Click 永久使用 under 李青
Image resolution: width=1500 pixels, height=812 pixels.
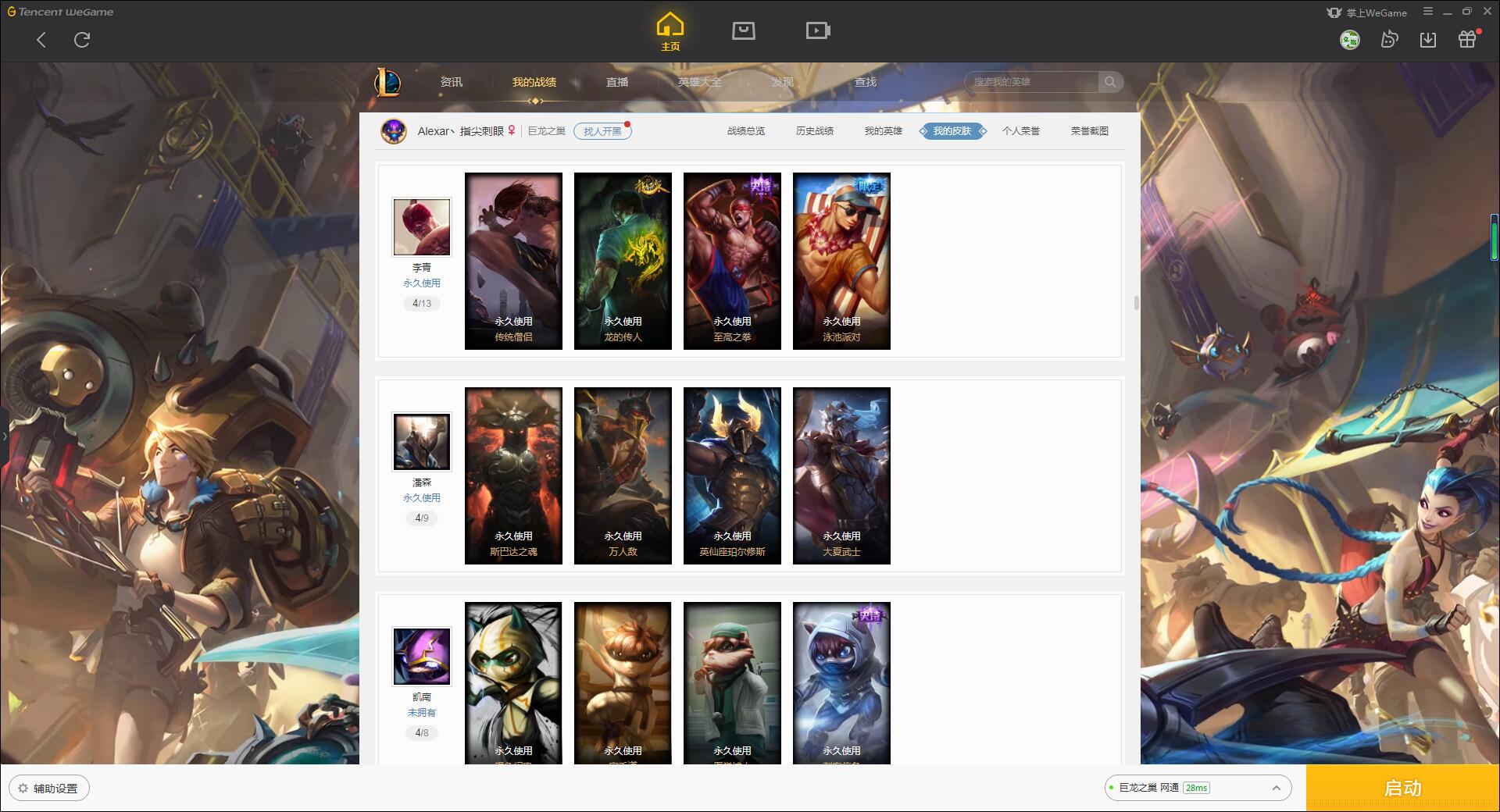pyautogui.click(x=422, y=283)
